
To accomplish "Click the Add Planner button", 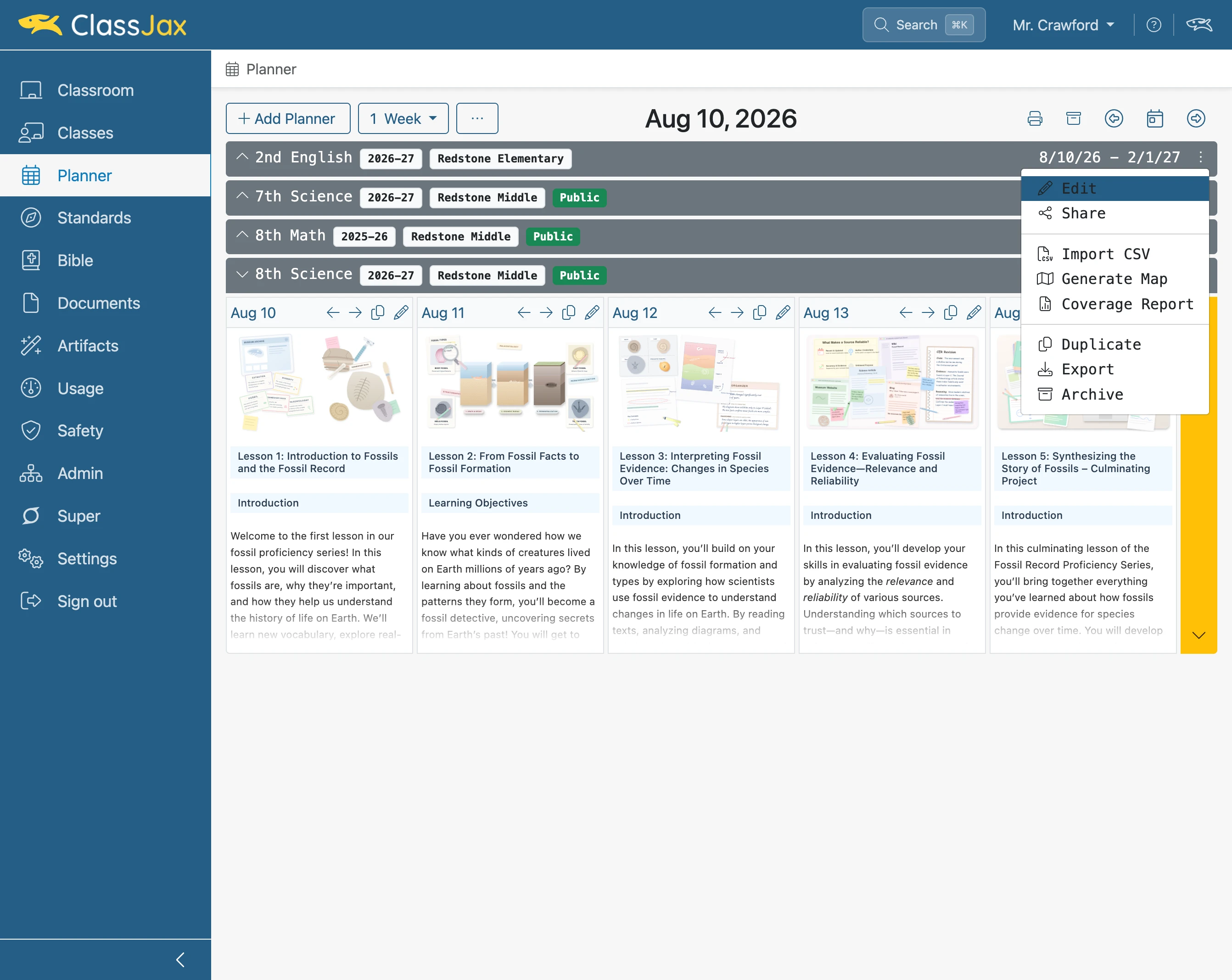I will point(288,119).
